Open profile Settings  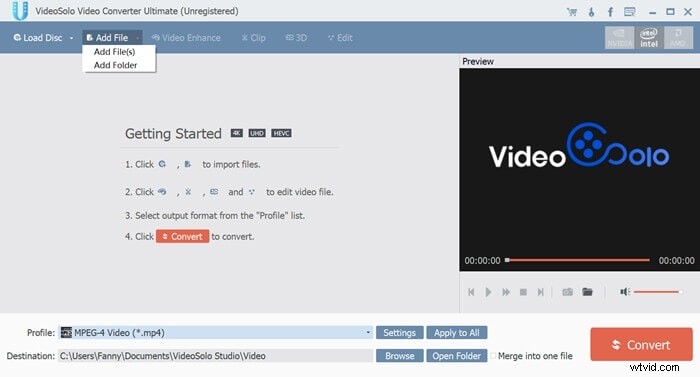tap(400, 333)
